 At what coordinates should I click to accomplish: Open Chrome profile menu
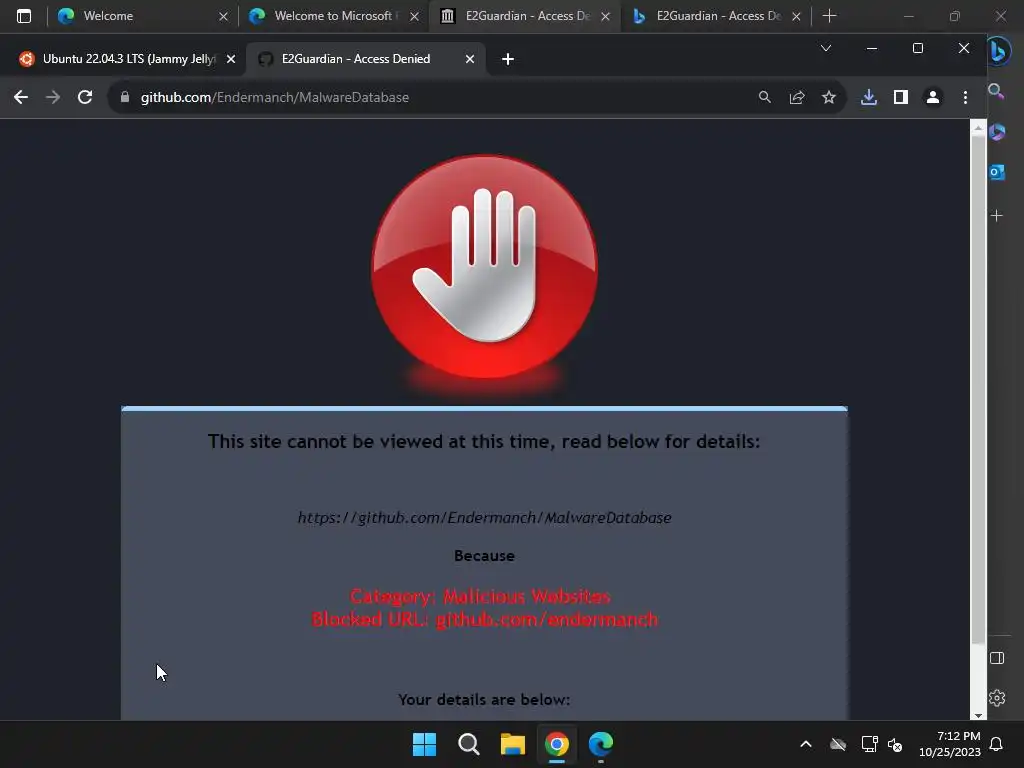click(x=933, y=97)
